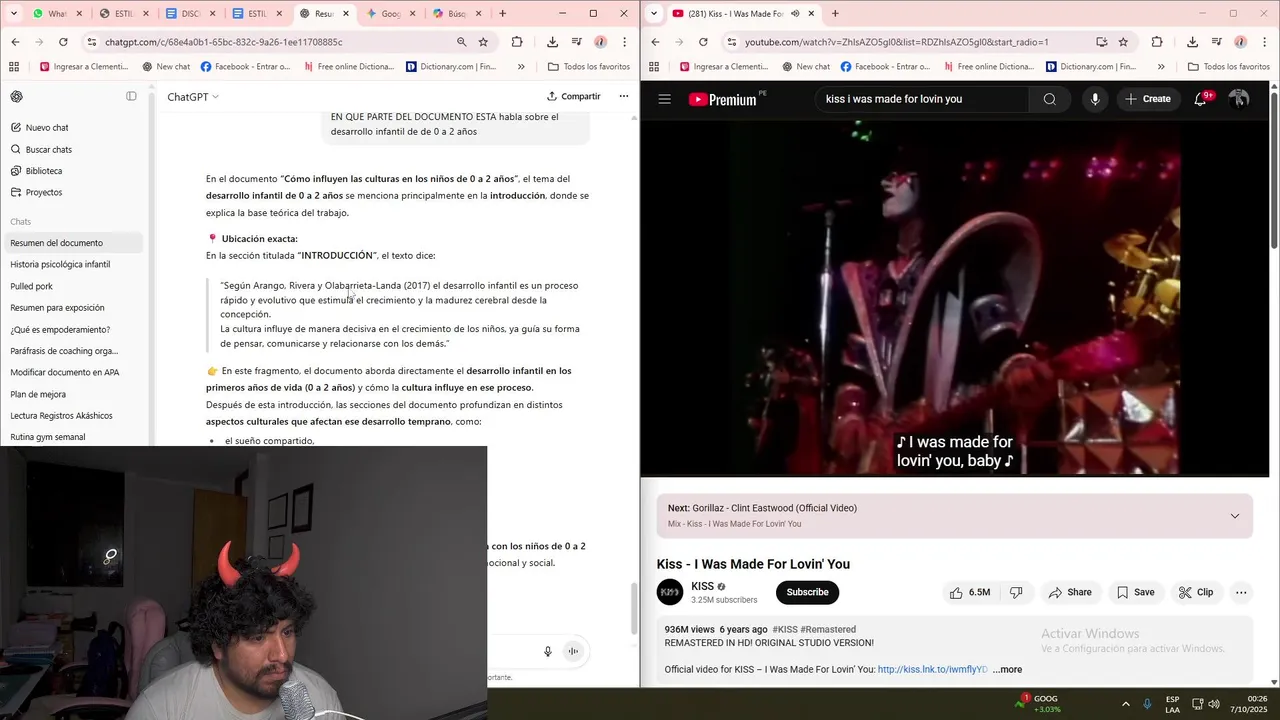This screenshot has height=720, width=1280.
Task: Close the Resumen ChatGPT tab
Action: [x=346, y=14]
